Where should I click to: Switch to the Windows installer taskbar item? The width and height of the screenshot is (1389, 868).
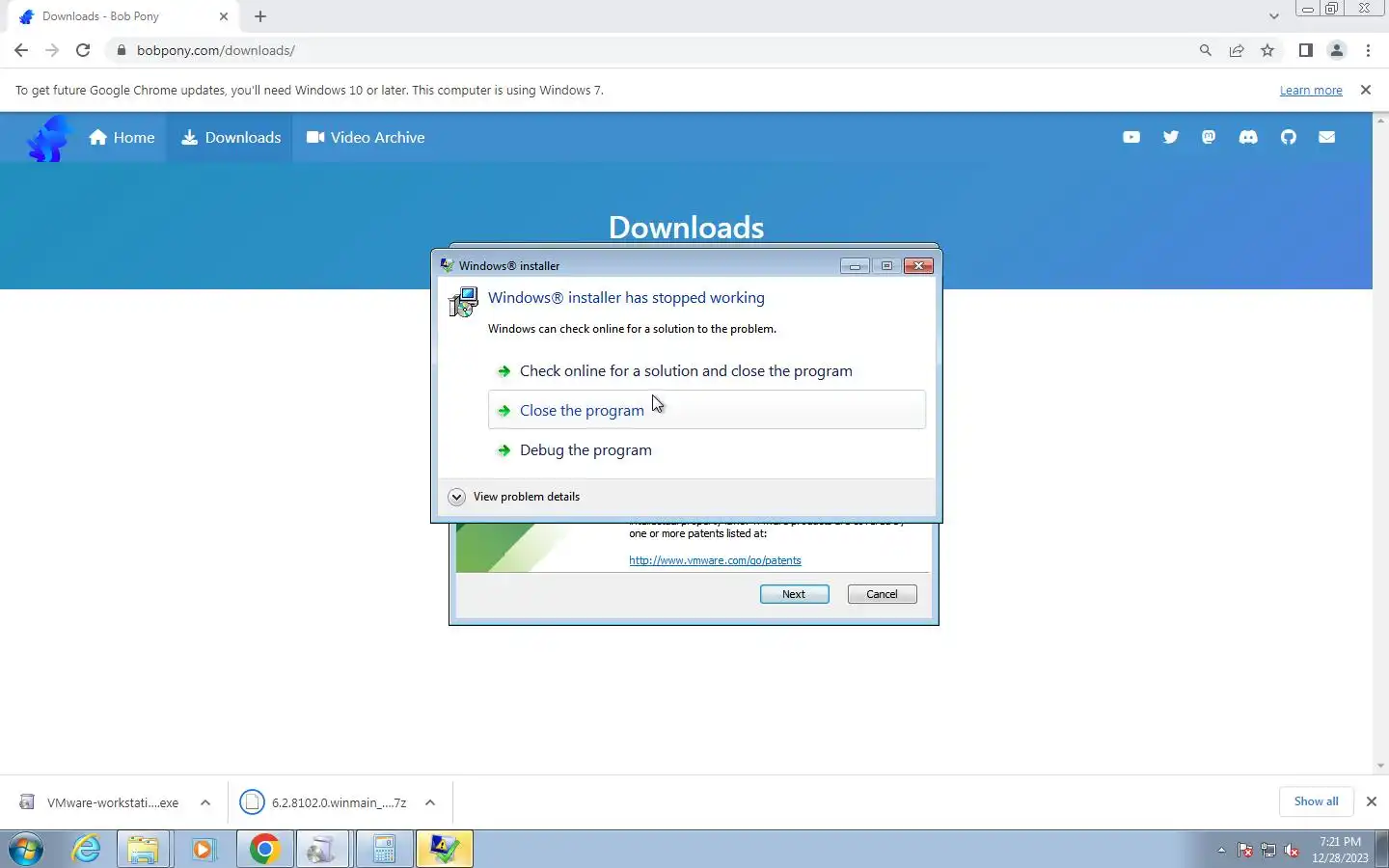[322, 850]
